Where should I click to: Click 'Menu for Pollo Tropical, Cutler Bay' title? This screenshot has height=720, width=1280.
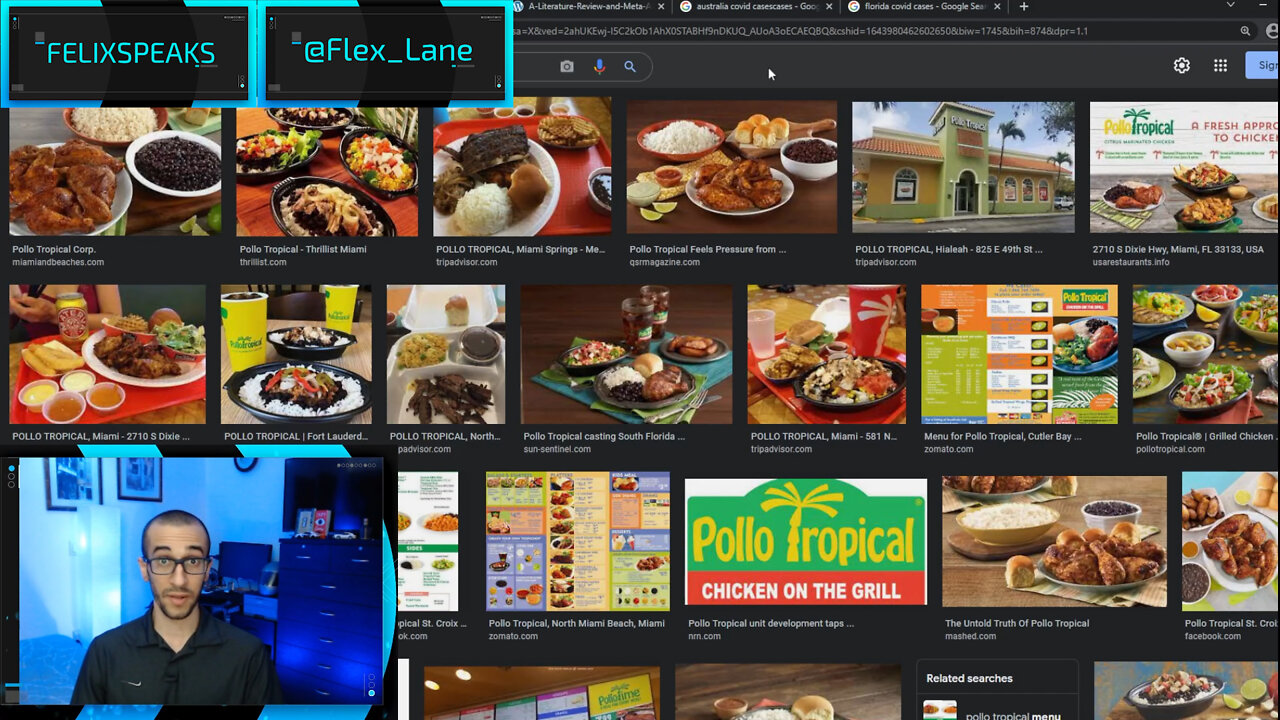click(x=1003, y=436)
